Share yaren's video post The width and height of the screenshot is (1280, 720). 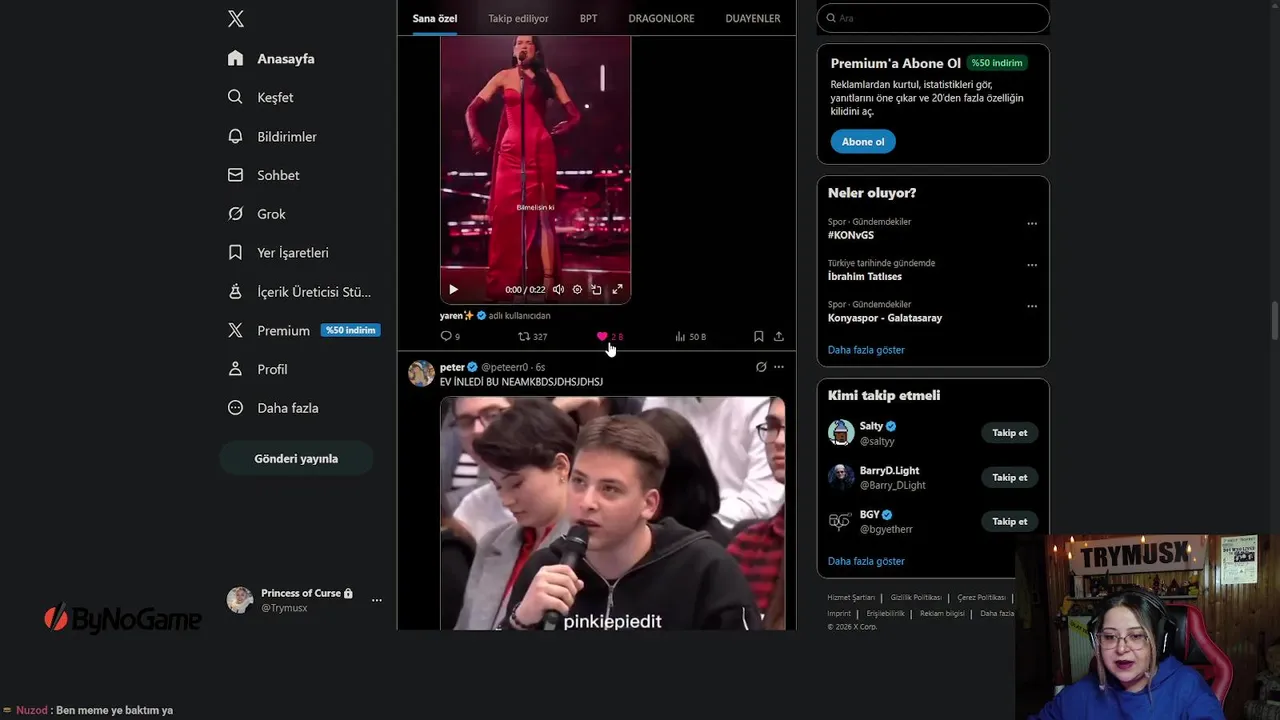click(779, 337)
